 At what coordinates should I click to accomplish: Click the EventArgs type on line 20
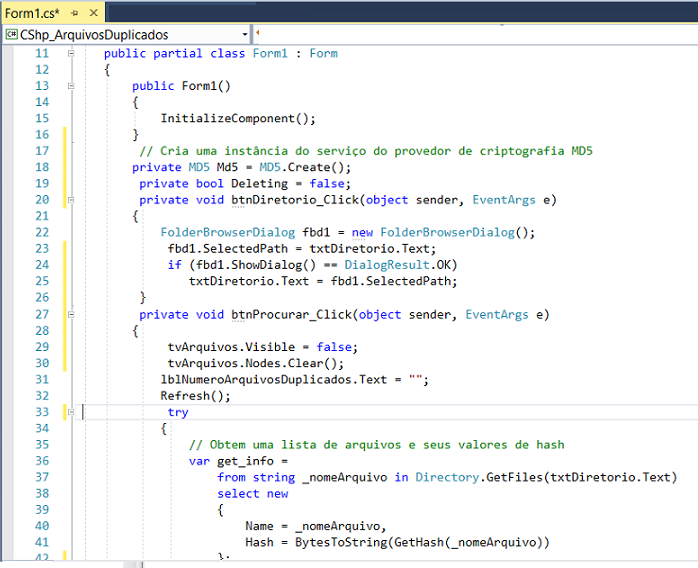click(x=504, y=200)
